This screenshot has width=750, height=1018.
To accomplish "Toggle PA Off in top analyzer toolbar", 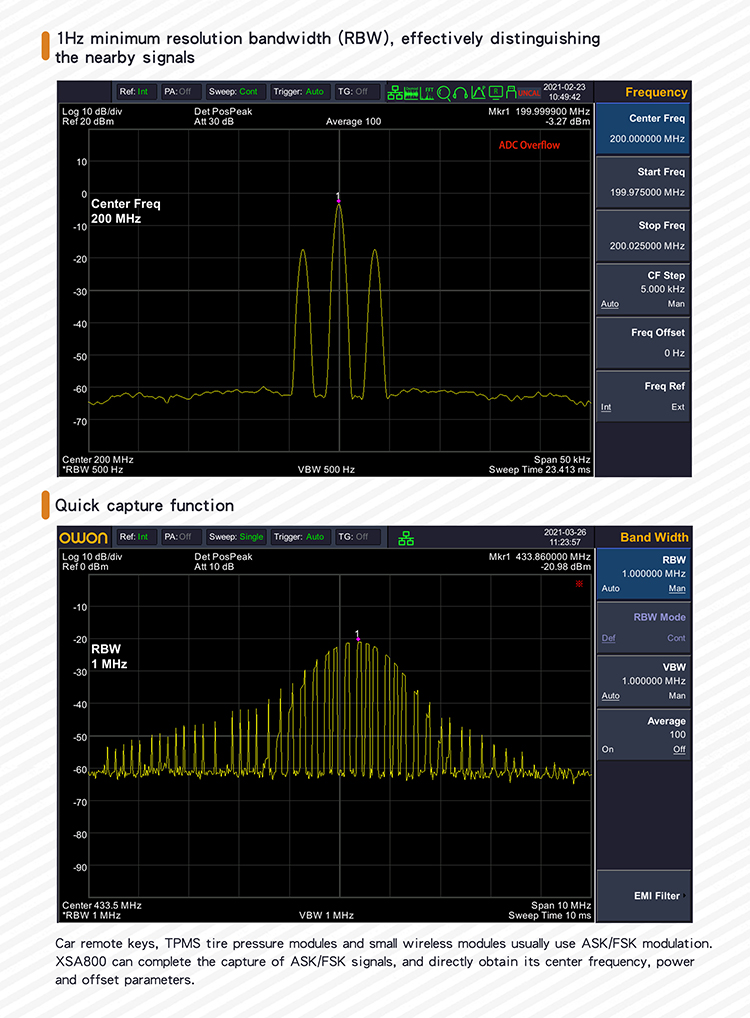I will pyautogui.click(x=177, y=91).
